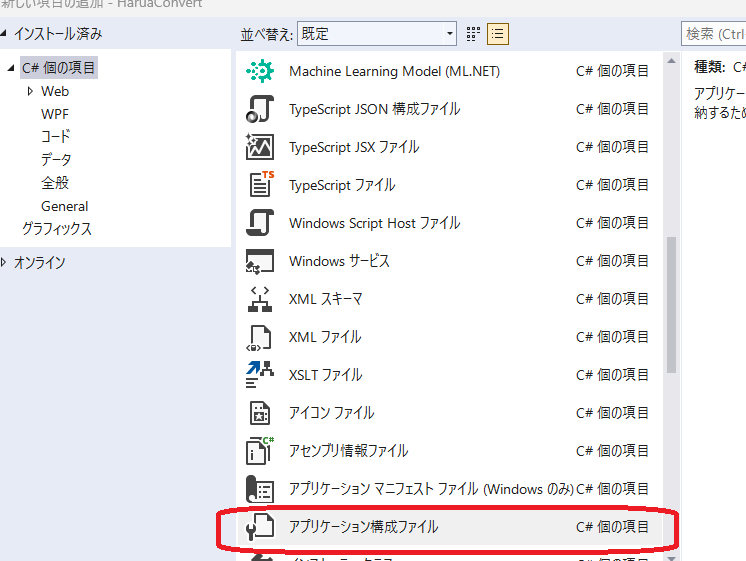Select TypeScript JSX ファイル template

[449, 147]
